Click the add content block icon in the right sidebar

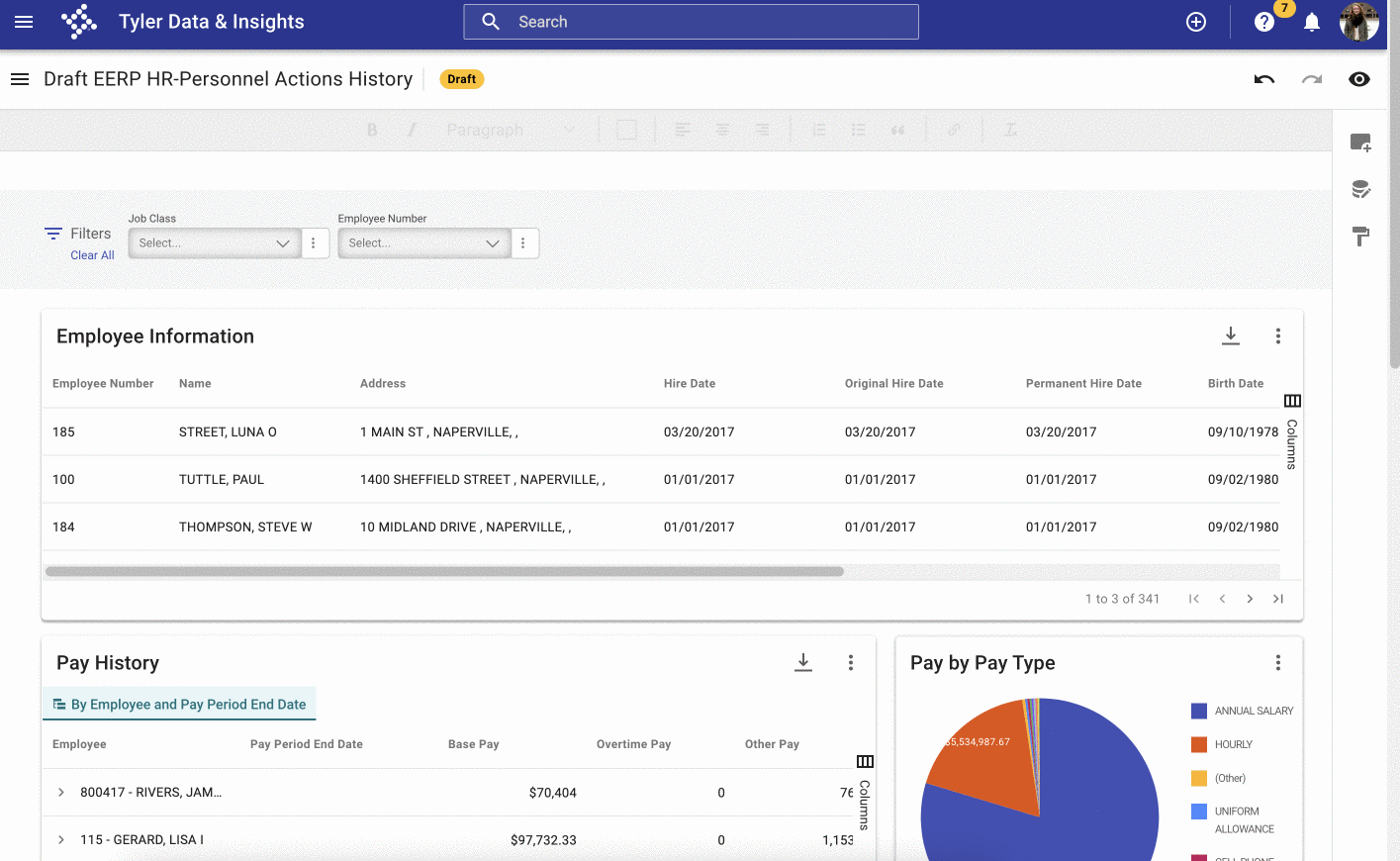[1361, 143]
